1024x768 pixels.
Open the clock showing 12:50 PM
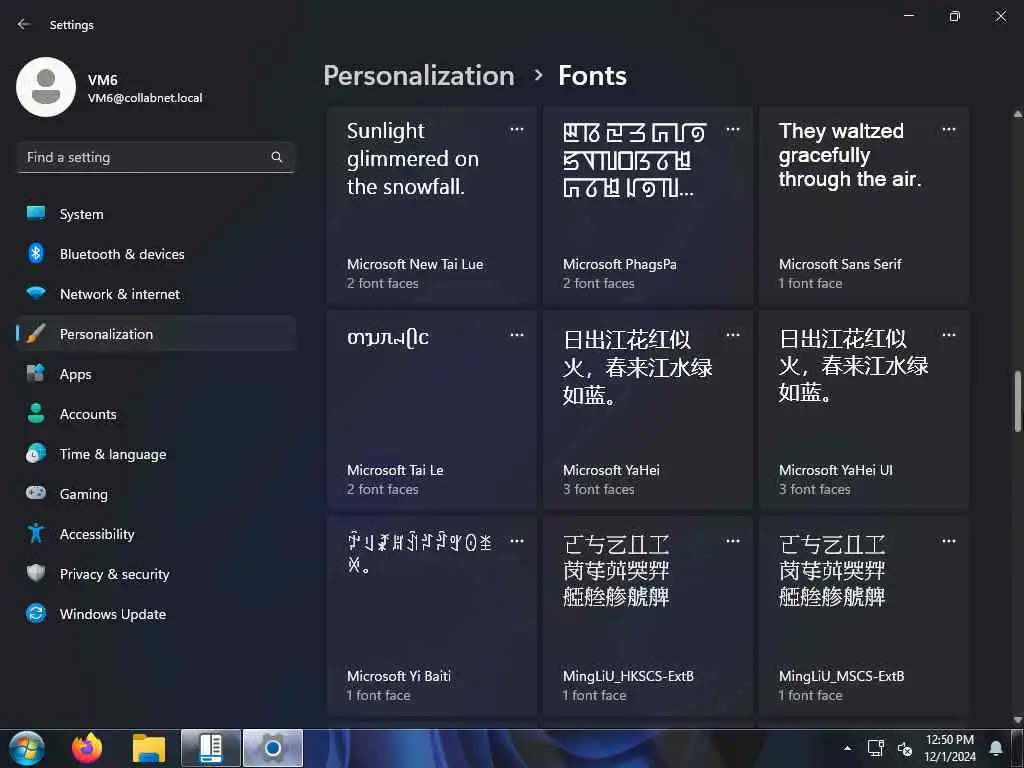(950, 748)
